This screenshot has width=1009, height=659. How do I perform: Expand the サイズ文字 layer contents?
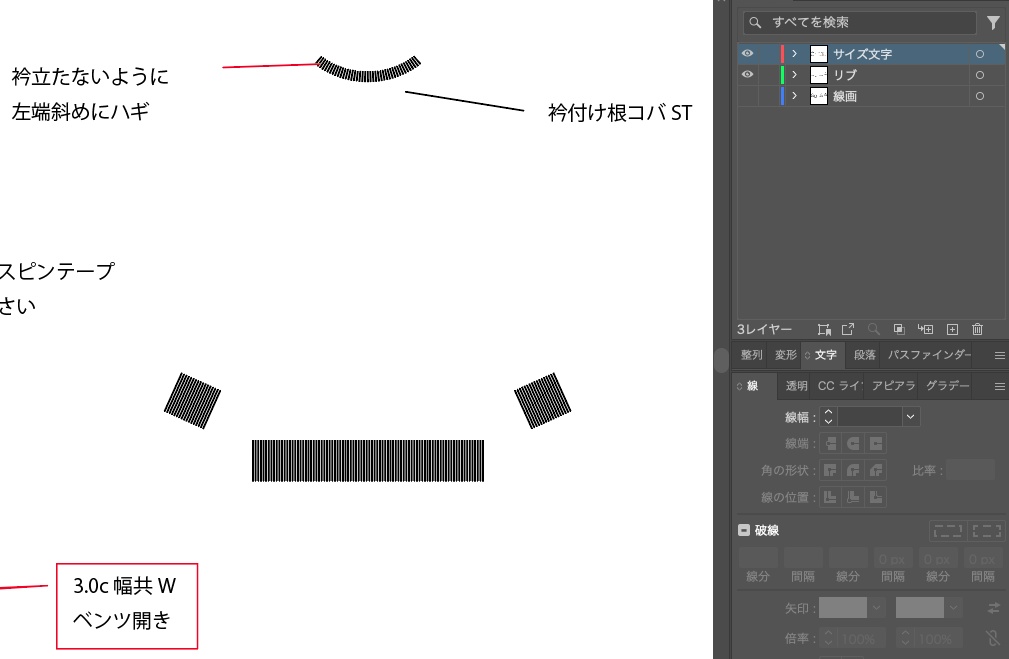pyautogui.click(x=793, y=54)
